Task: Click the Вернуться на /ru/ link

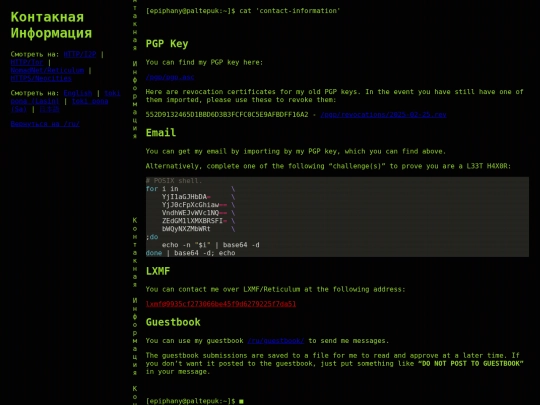Action: [x=45, y=124]
